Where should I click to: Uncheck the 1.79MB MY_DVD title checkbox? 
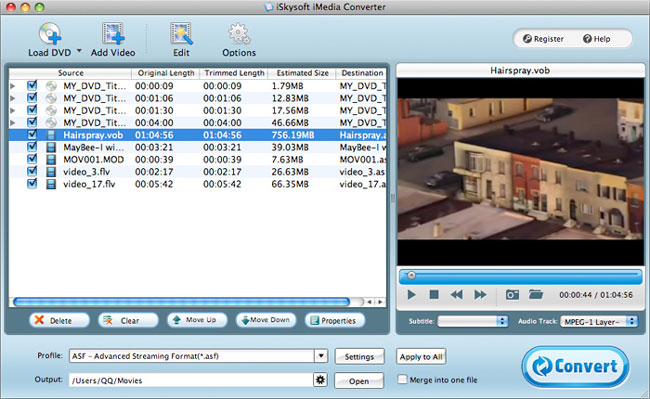[x=32, y=85]
